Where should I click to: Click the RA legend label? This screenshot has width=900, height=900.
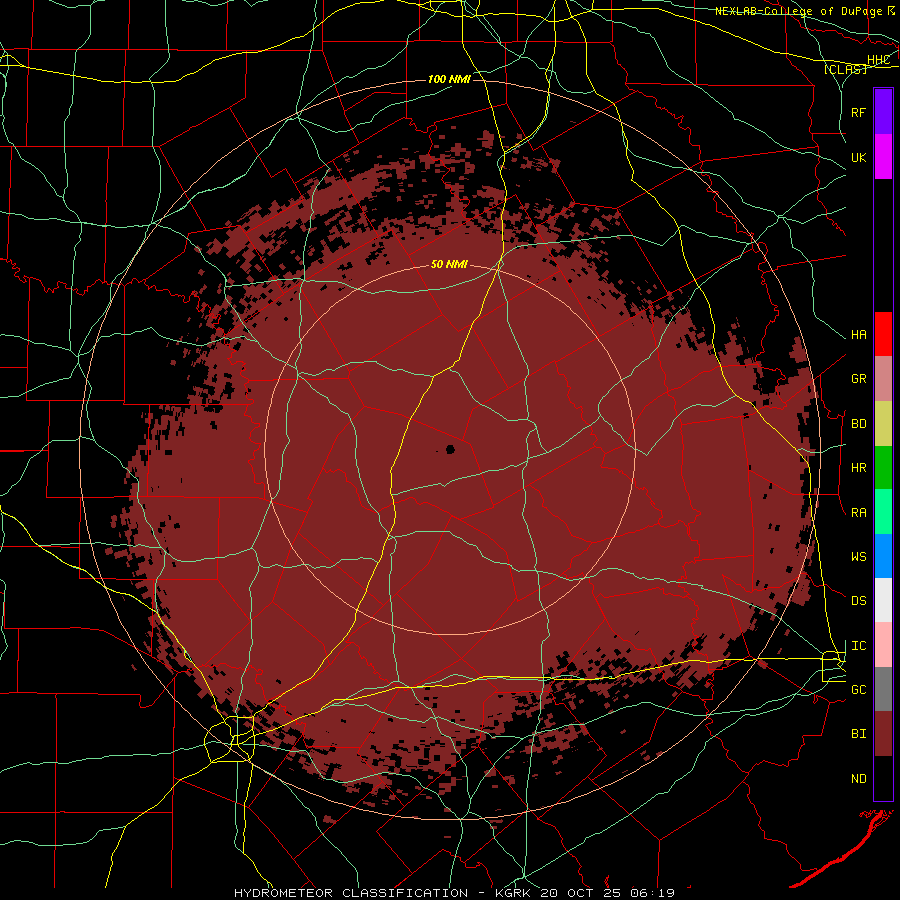[x=858, y=512]
